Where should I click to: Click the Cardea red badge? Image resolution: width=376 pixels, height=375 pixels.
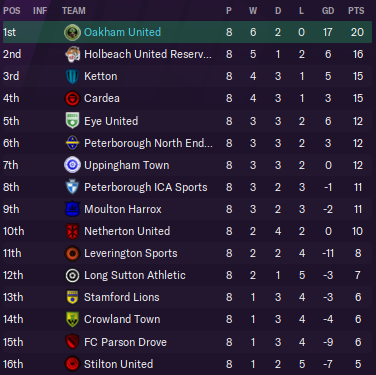[72, 98]
